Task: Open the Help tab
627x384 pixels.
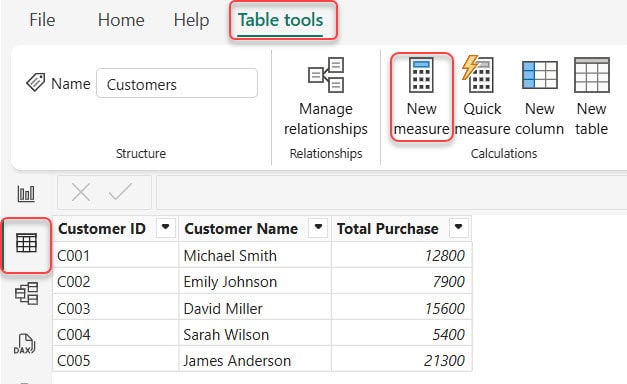Action: [x=191, y=20]
